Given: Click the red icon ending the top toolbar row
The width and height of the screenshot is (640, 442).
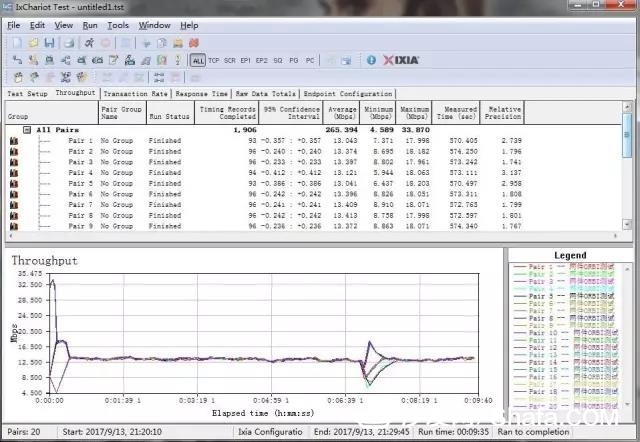Looking at the screenshot, I should [194, 43].
